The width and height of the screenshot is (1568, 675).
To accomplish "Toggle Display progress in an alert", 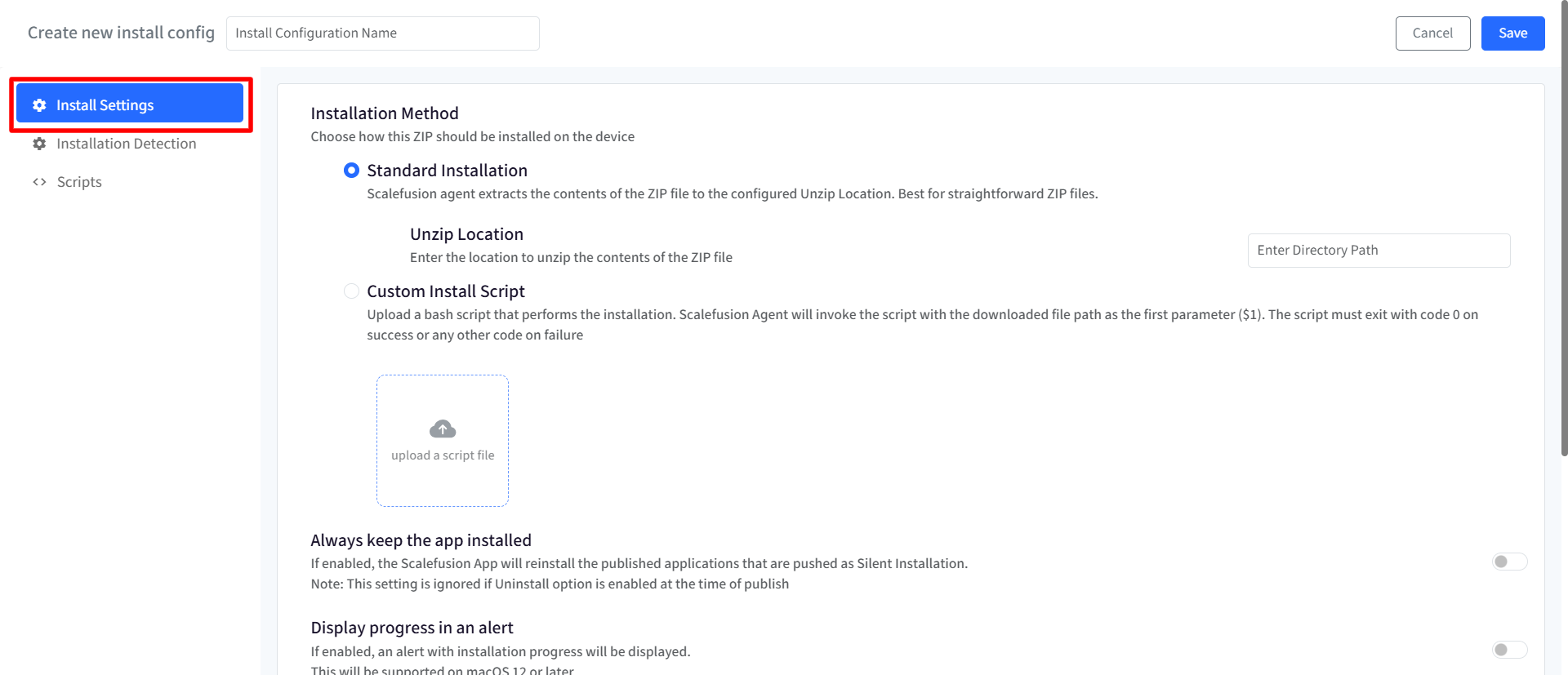I will [x=1509, y=650].
